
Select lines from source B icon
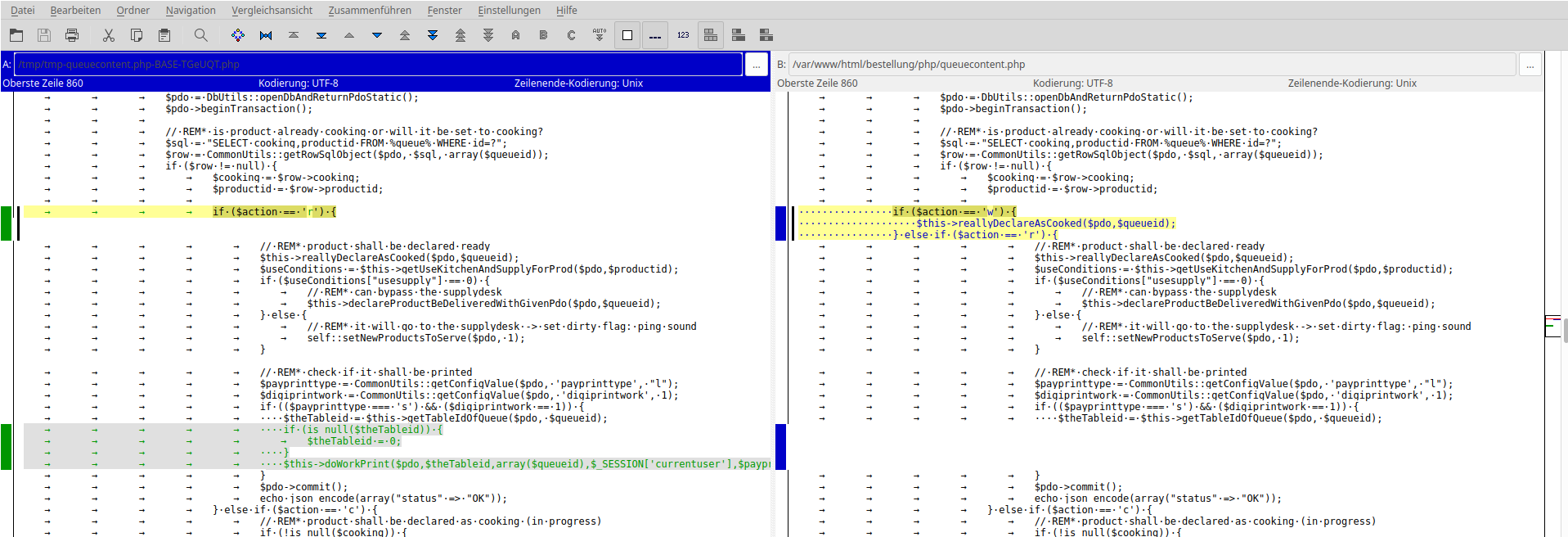(543, 35)
